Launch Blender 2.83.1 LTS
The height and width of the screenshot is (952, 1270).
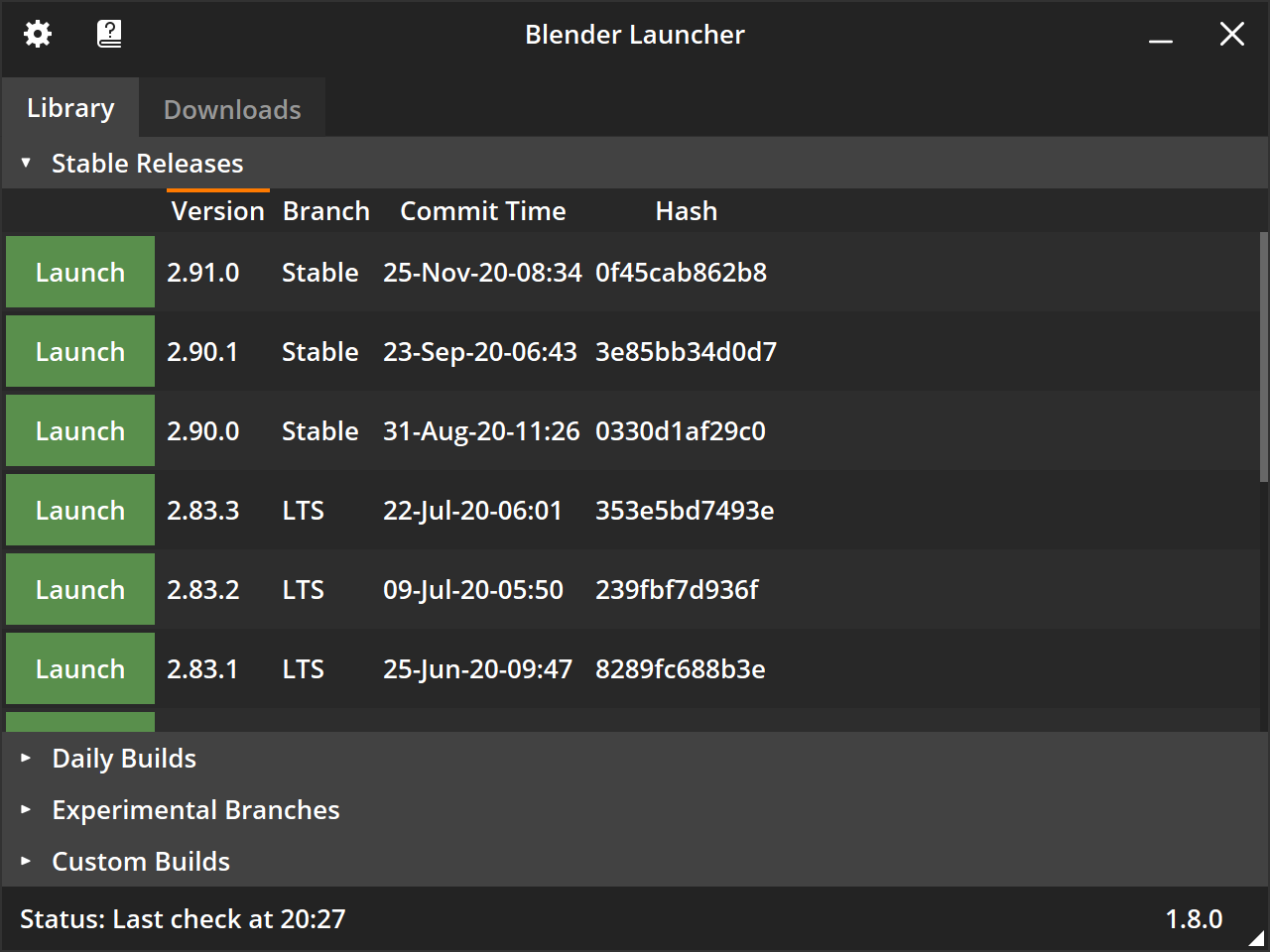[x=80, y=668]
